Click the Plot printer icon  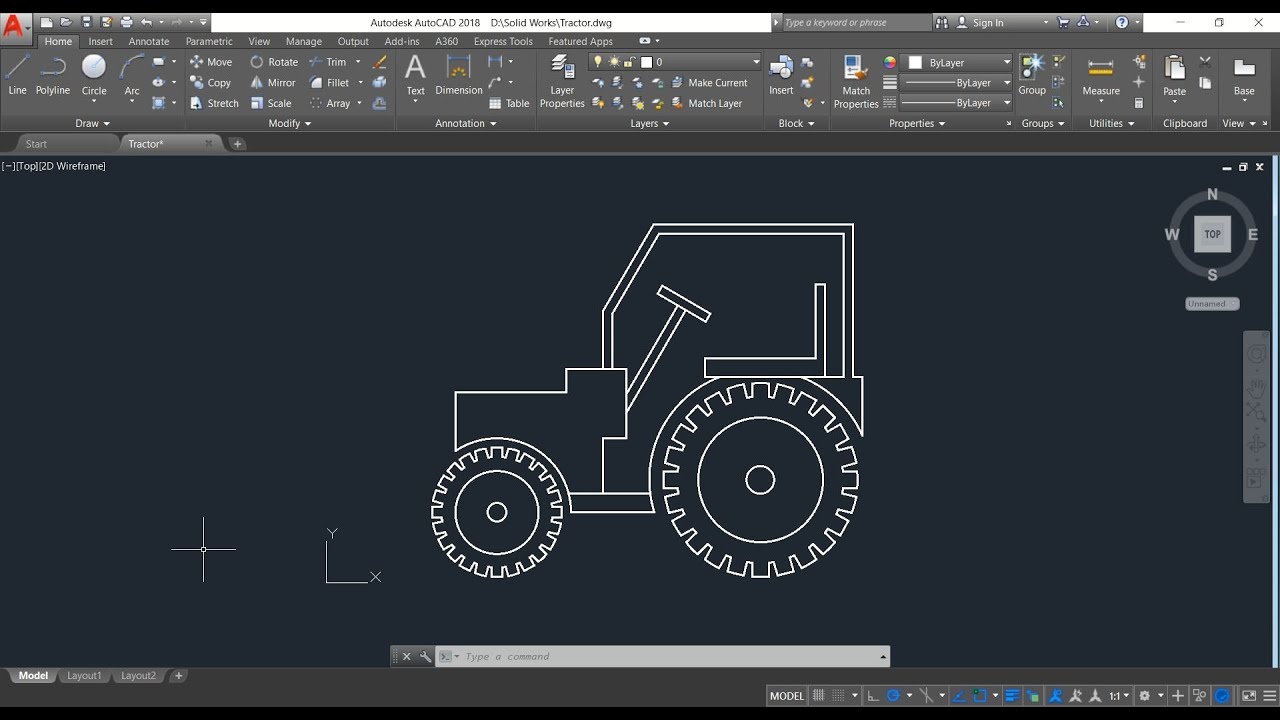(126, 22)
